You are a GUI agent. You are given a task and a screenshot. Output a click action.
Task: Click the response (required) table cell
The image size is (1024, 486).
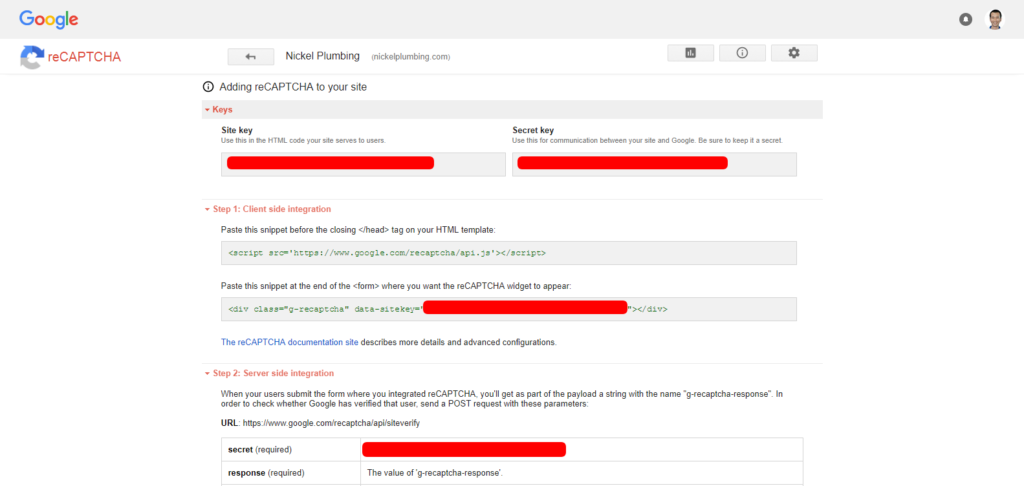tap(291, 473)
